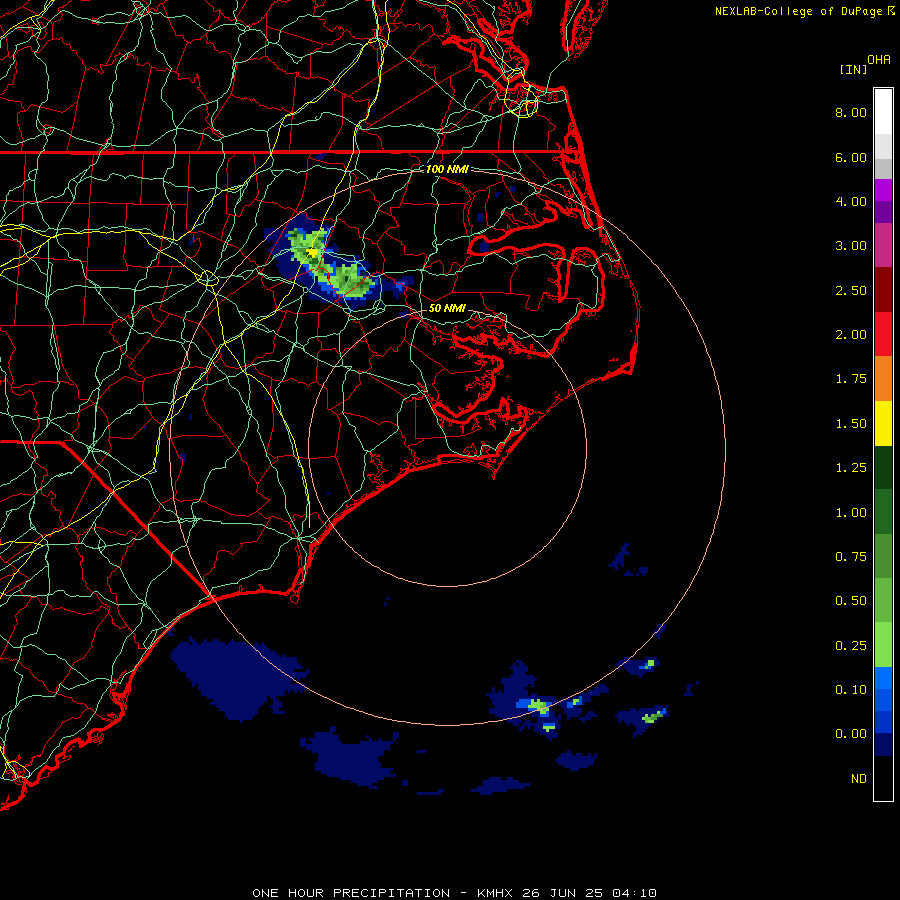Screen dimensions: 900x900
Task: Click the 4.00 legend value
Action: pyautogui.click(x=851, y=201)
